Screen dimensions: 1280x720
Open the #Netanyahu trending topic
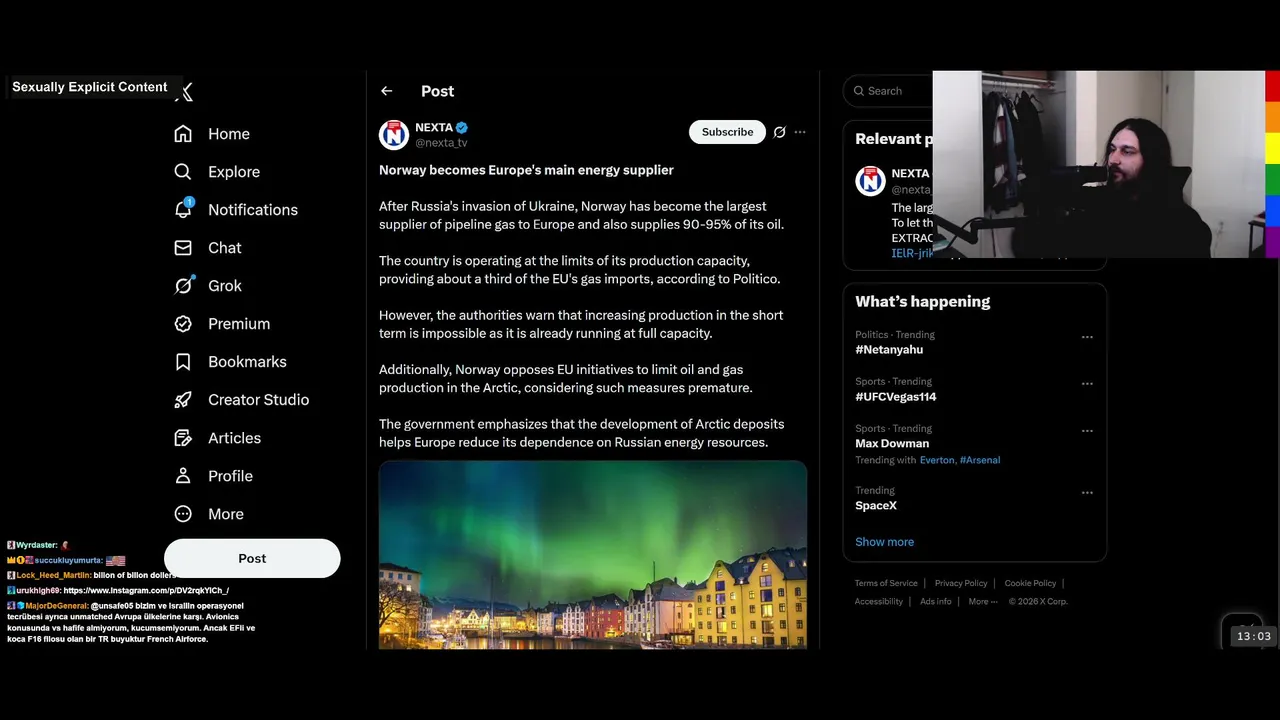[889, 350]
